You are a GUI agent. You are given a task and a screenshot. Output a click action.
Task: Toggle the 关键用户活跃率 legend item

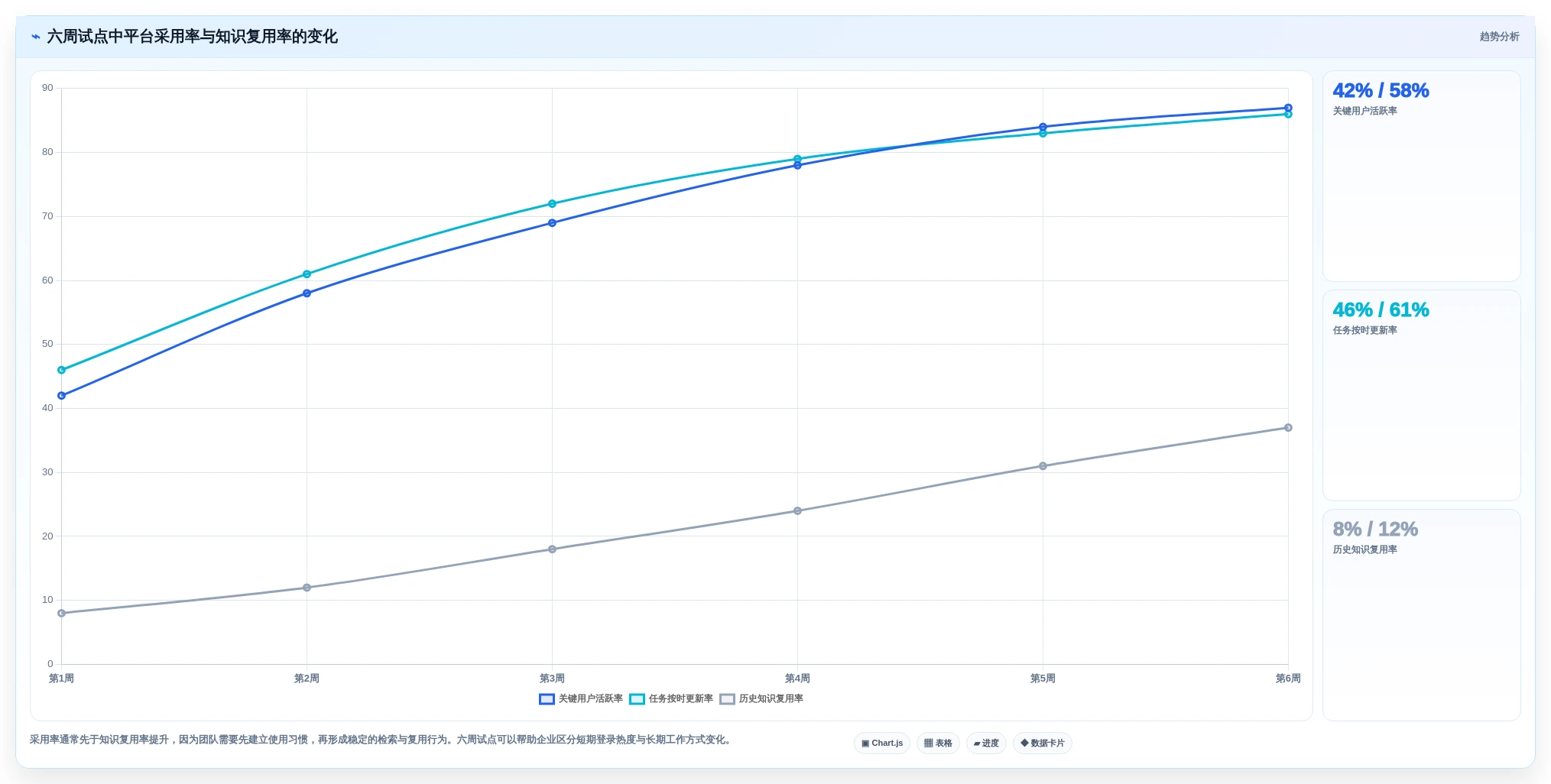(x=581, y=699)
